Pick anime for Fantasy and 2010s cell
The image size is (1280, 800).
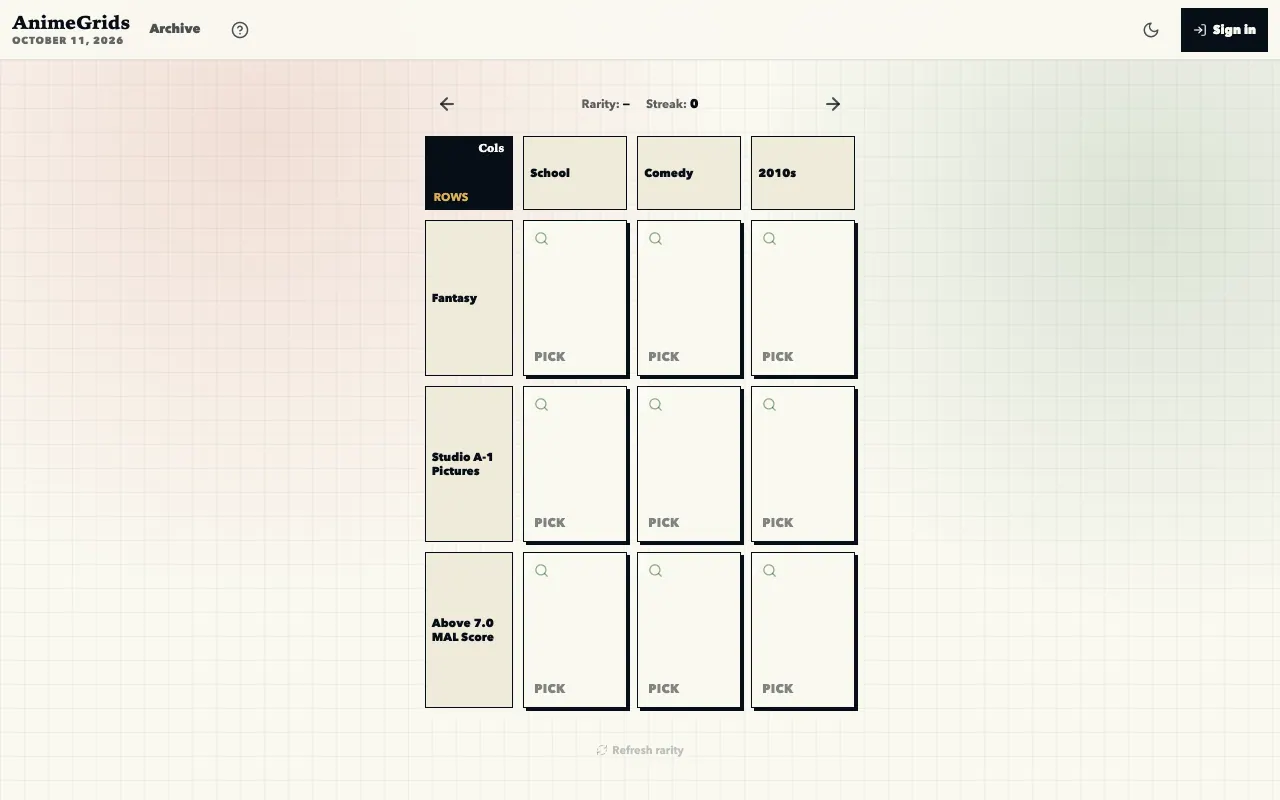click(x=803, y=298)
